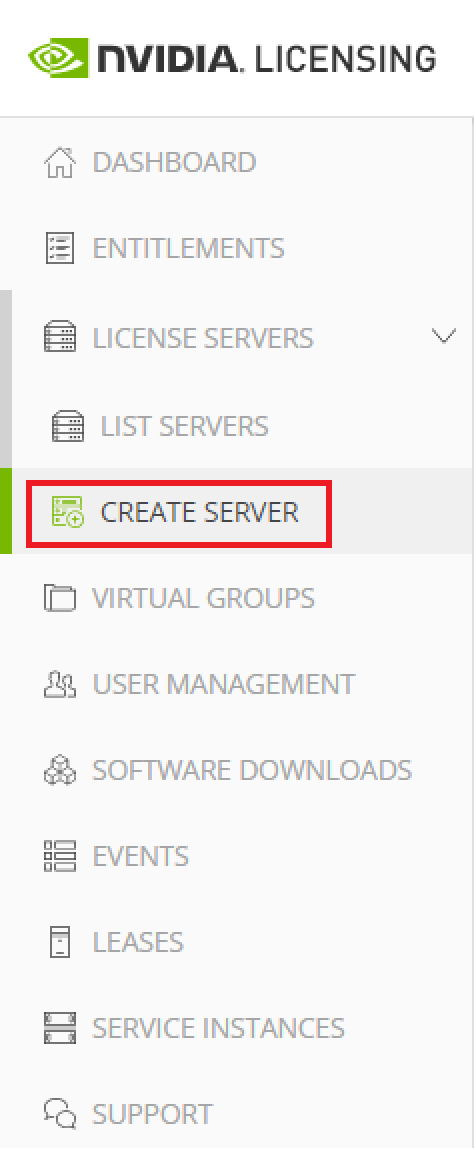Image resolution: width=476 pixels, height=1150 pixels.
Task: Click the Dashboard home icon
Action: coord(59,162)
